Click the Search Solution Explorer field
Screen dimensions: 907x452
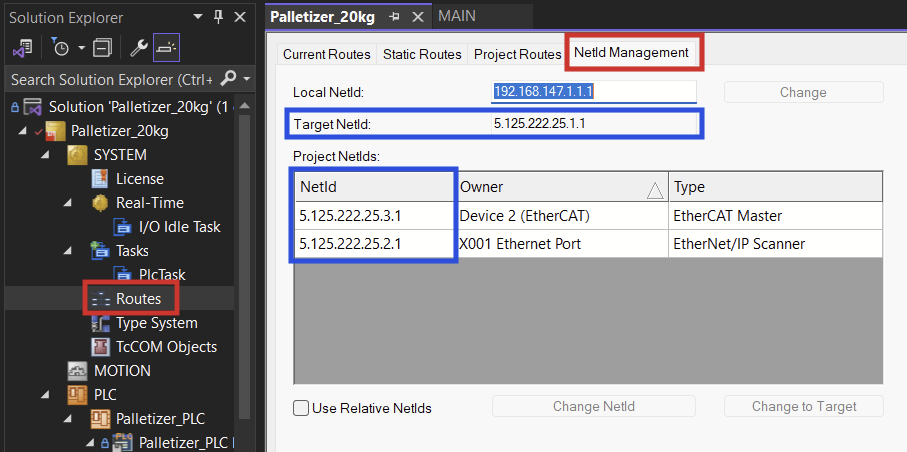point(113,79)
